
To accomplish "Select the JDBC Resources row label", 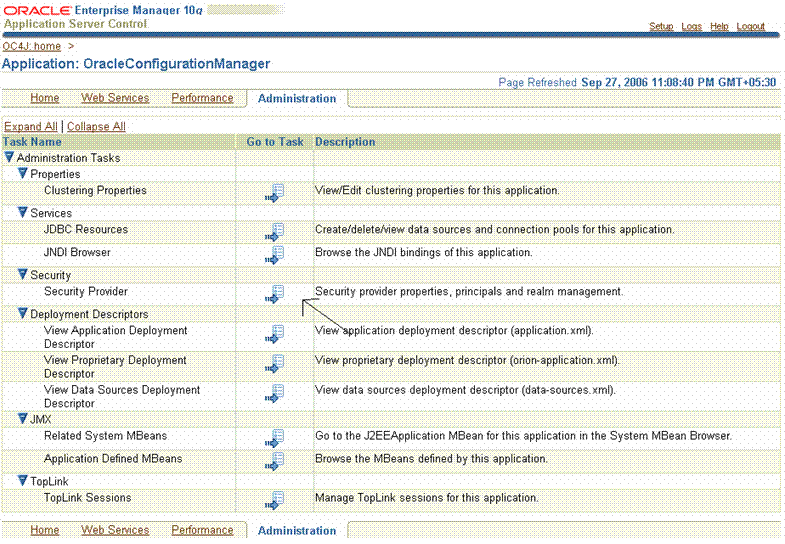I will 86,230.
